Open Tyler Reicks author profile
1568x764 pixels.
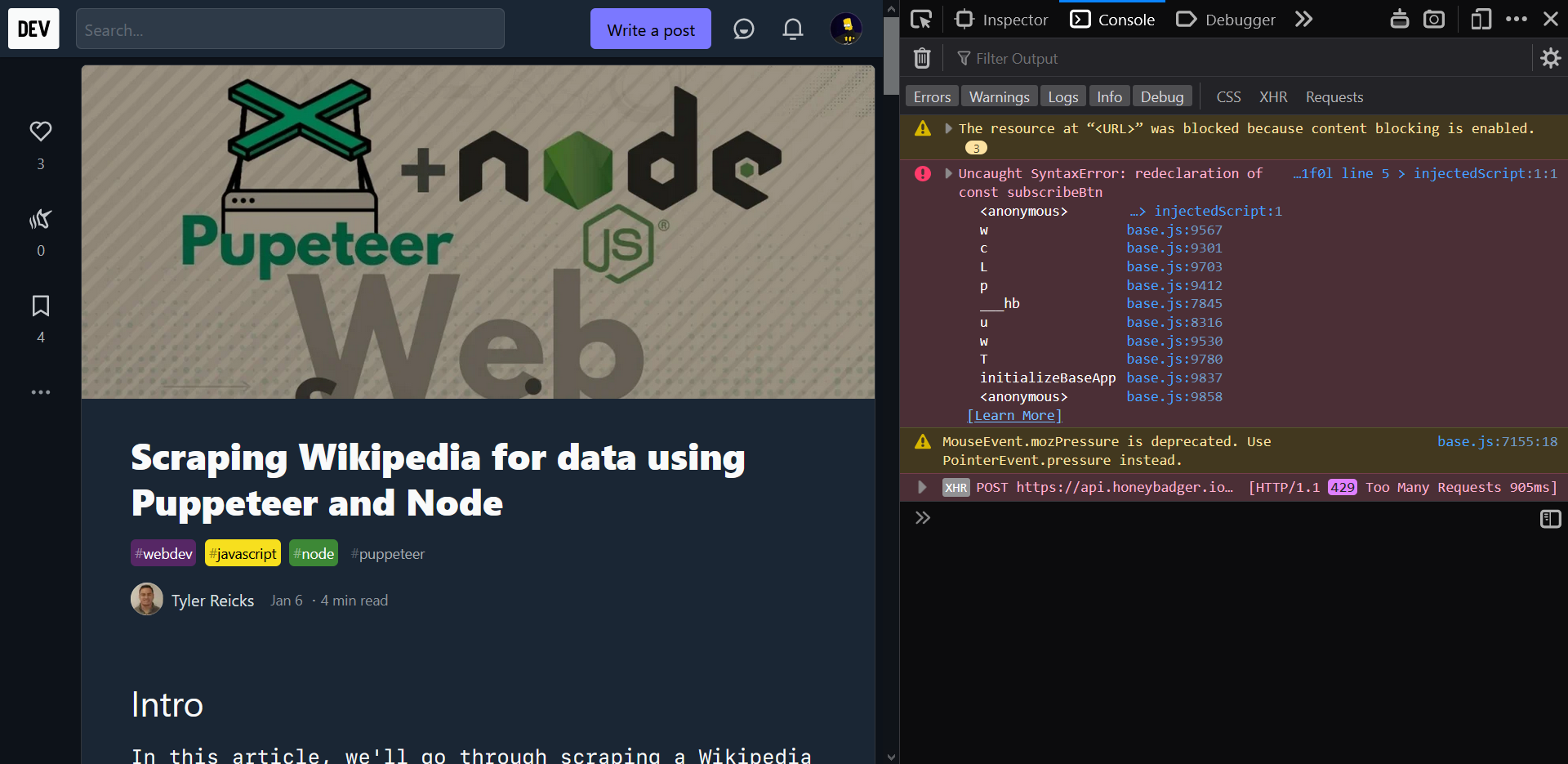coord(212,601)
